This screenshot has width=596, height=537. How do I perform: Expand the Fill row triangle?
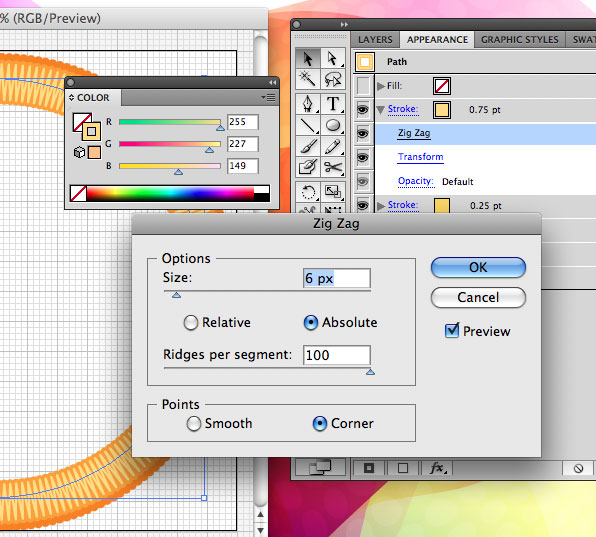coord(380,86)
